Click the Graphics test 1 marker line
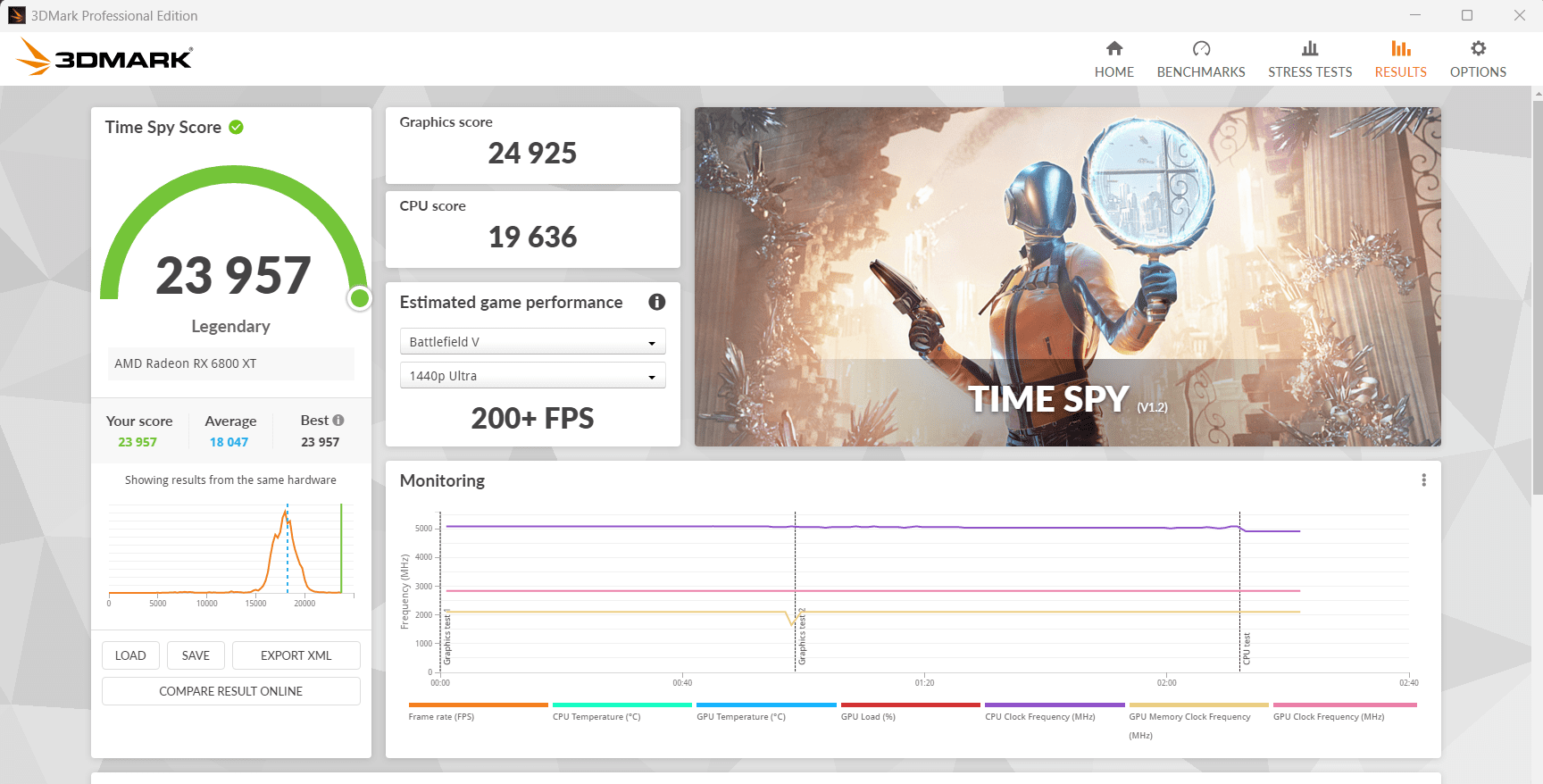This screenshot has height=784, width=1543. (440, 591)
